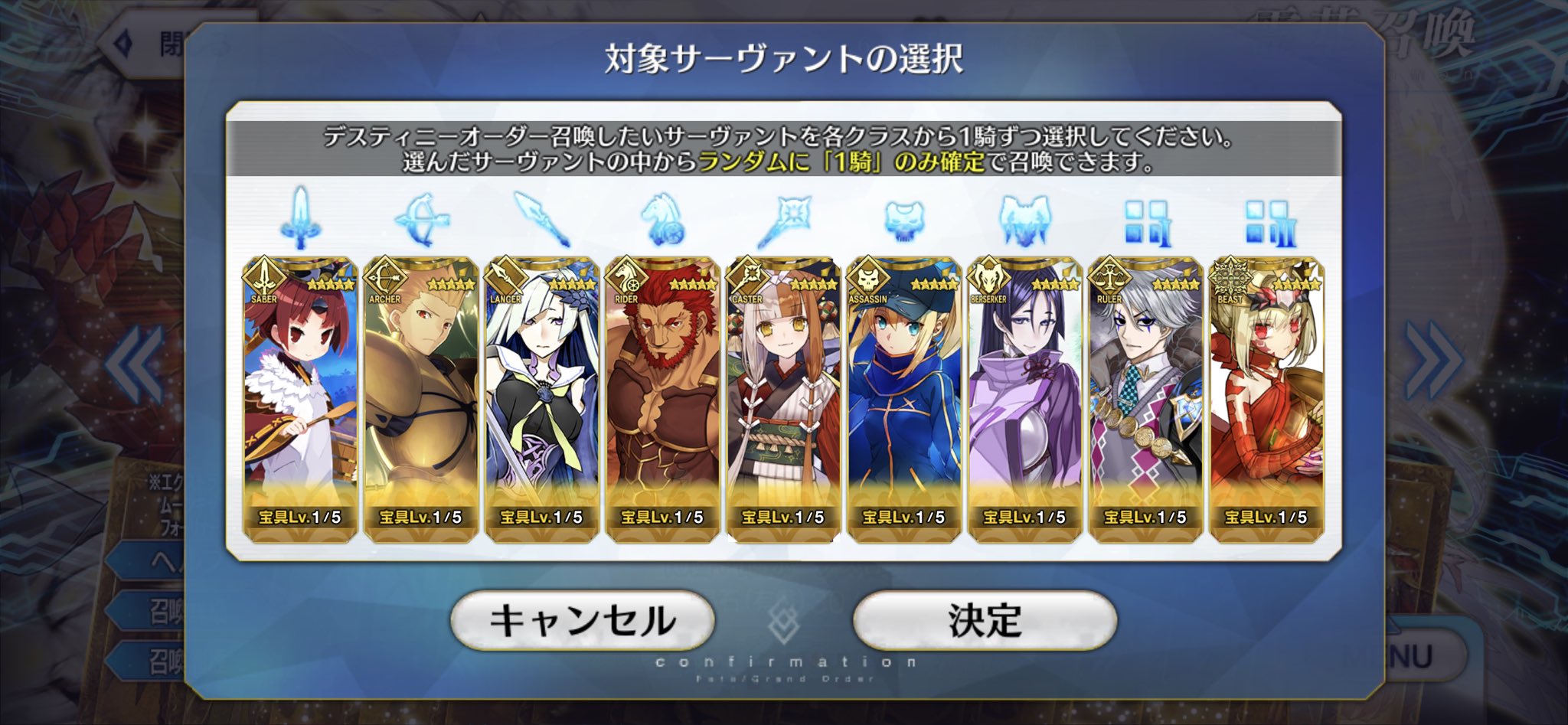Viewport: 1568px width, 725px height.
Task: Select the Archer class bow icon
Action: tap(421, 218)
